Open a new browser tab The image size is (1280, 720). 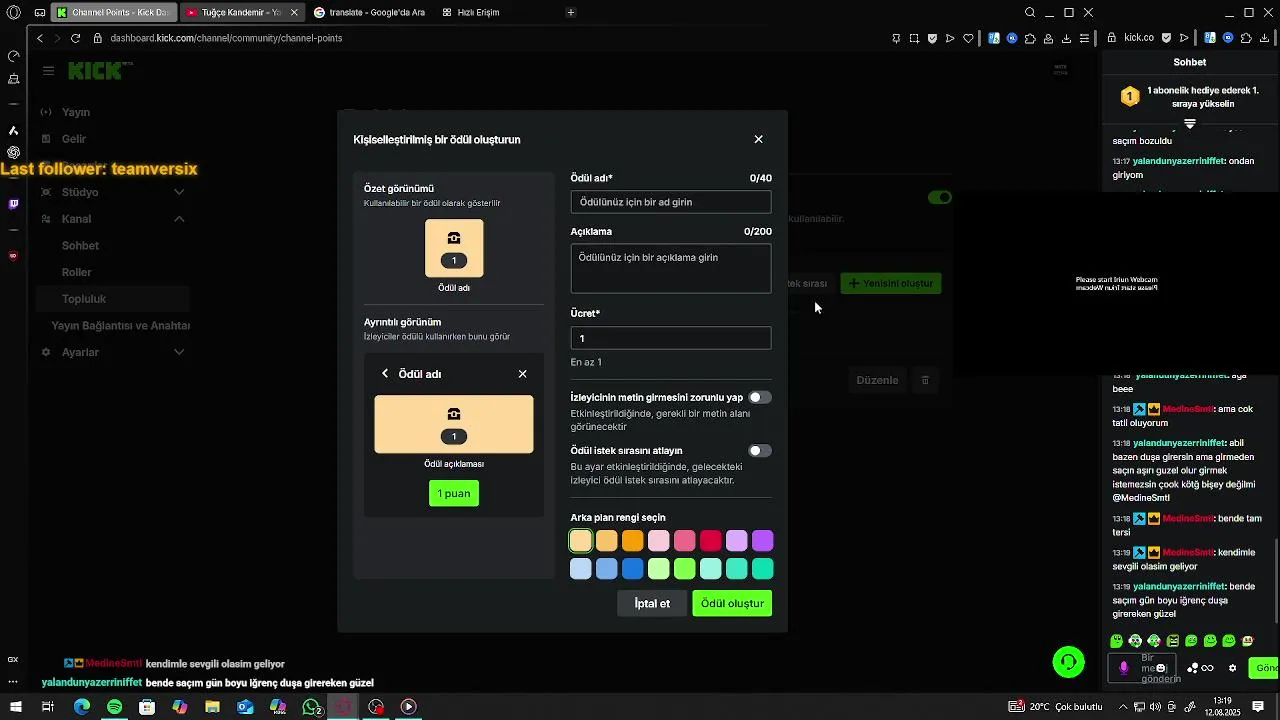tap(570, 12)
